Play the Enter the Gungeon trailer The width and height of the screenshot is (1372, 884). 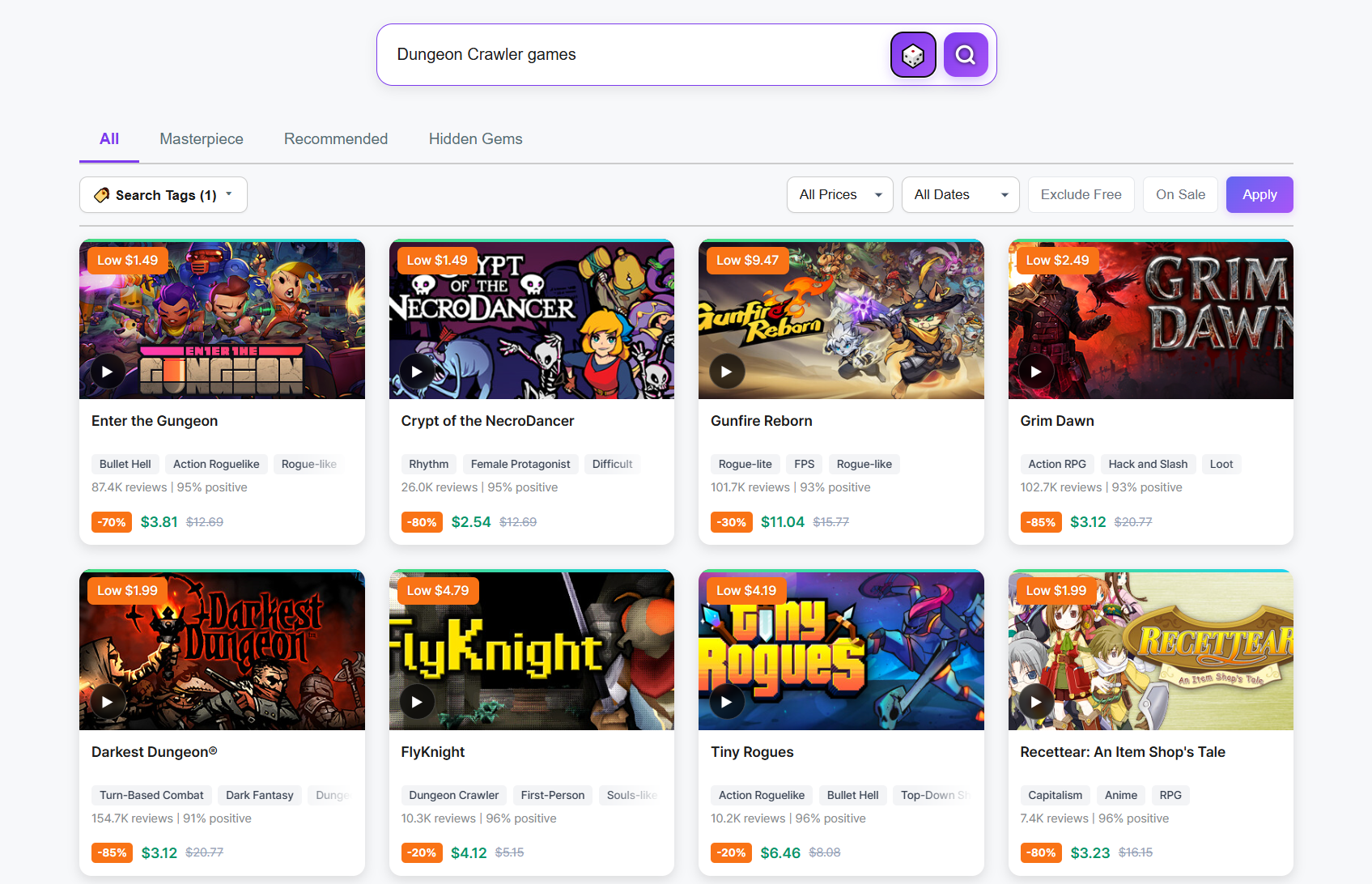click(x=107, y=371)
